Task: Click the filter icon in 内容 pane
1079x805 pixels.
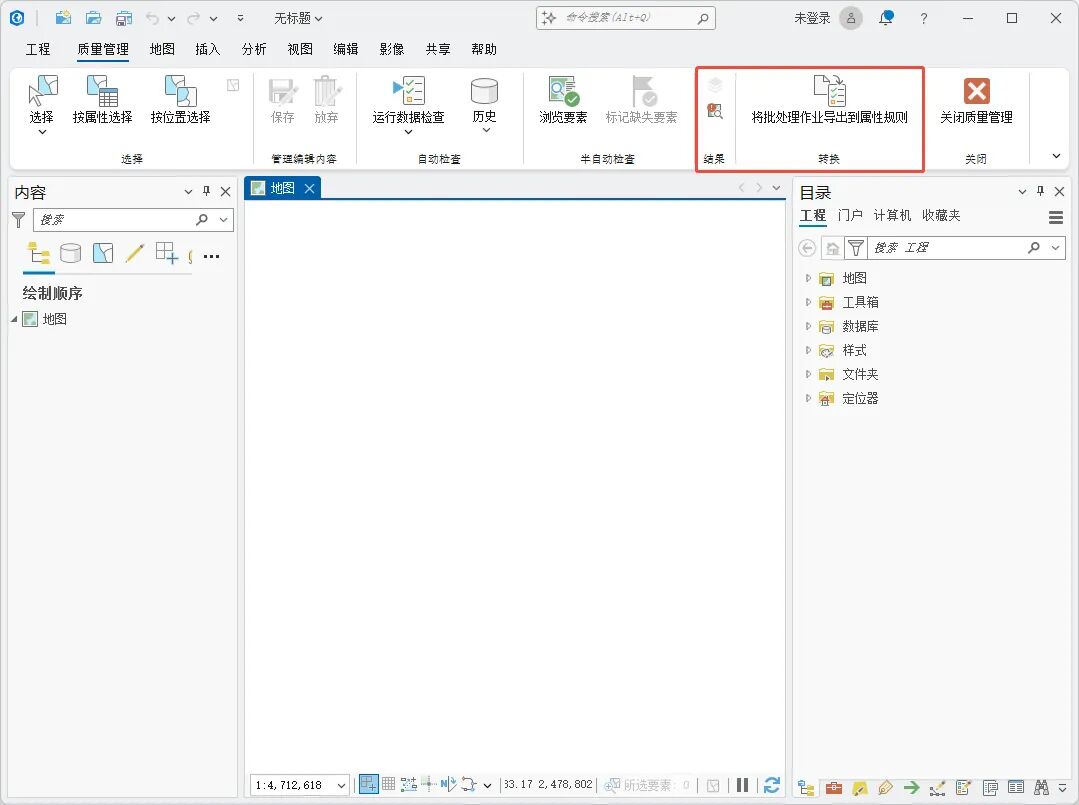Action: click(x=19, y=219)
